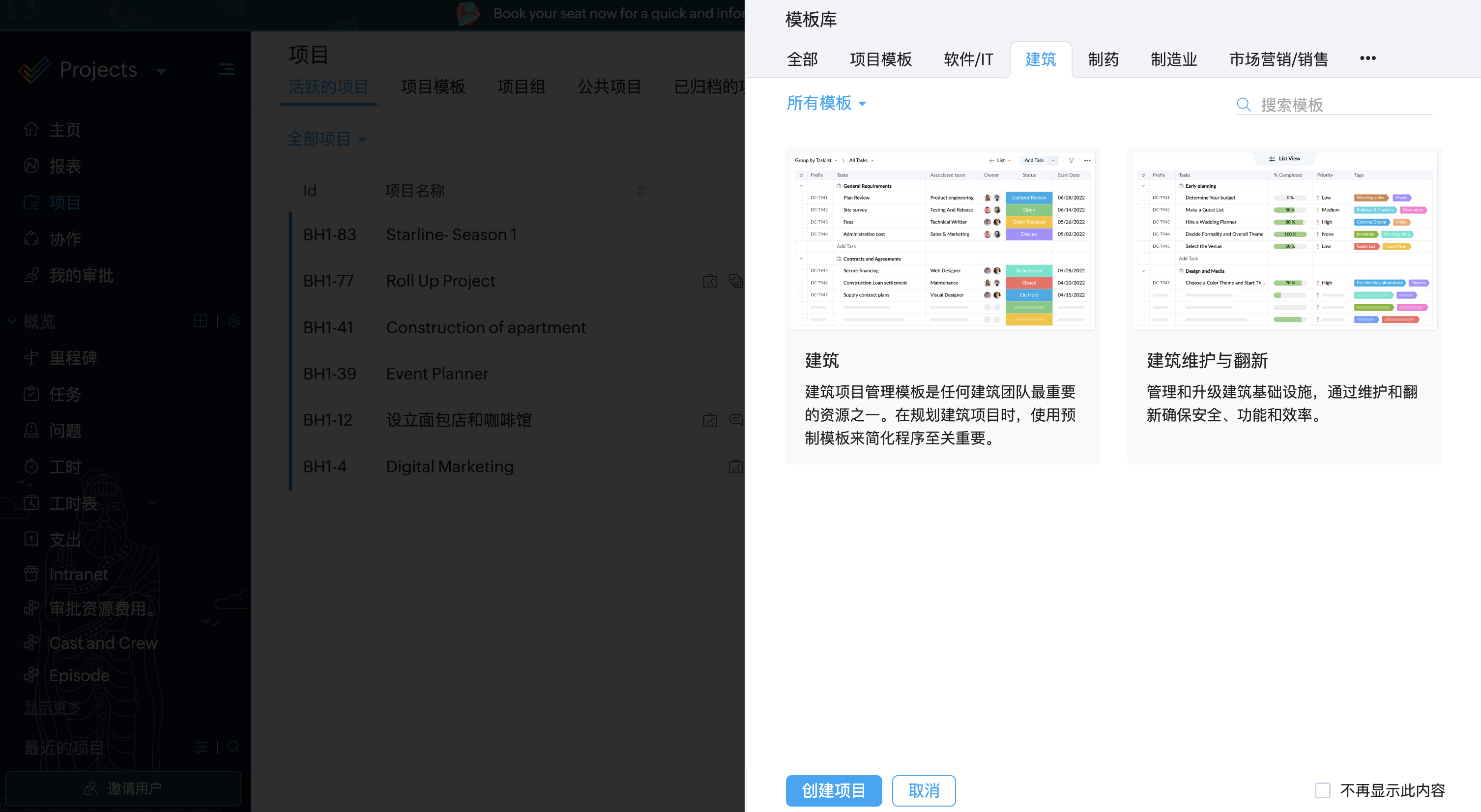The width and height of the screenshot is (1481, 812).
Task: Click the 创建项目 button
Action: tap(833, 790)
